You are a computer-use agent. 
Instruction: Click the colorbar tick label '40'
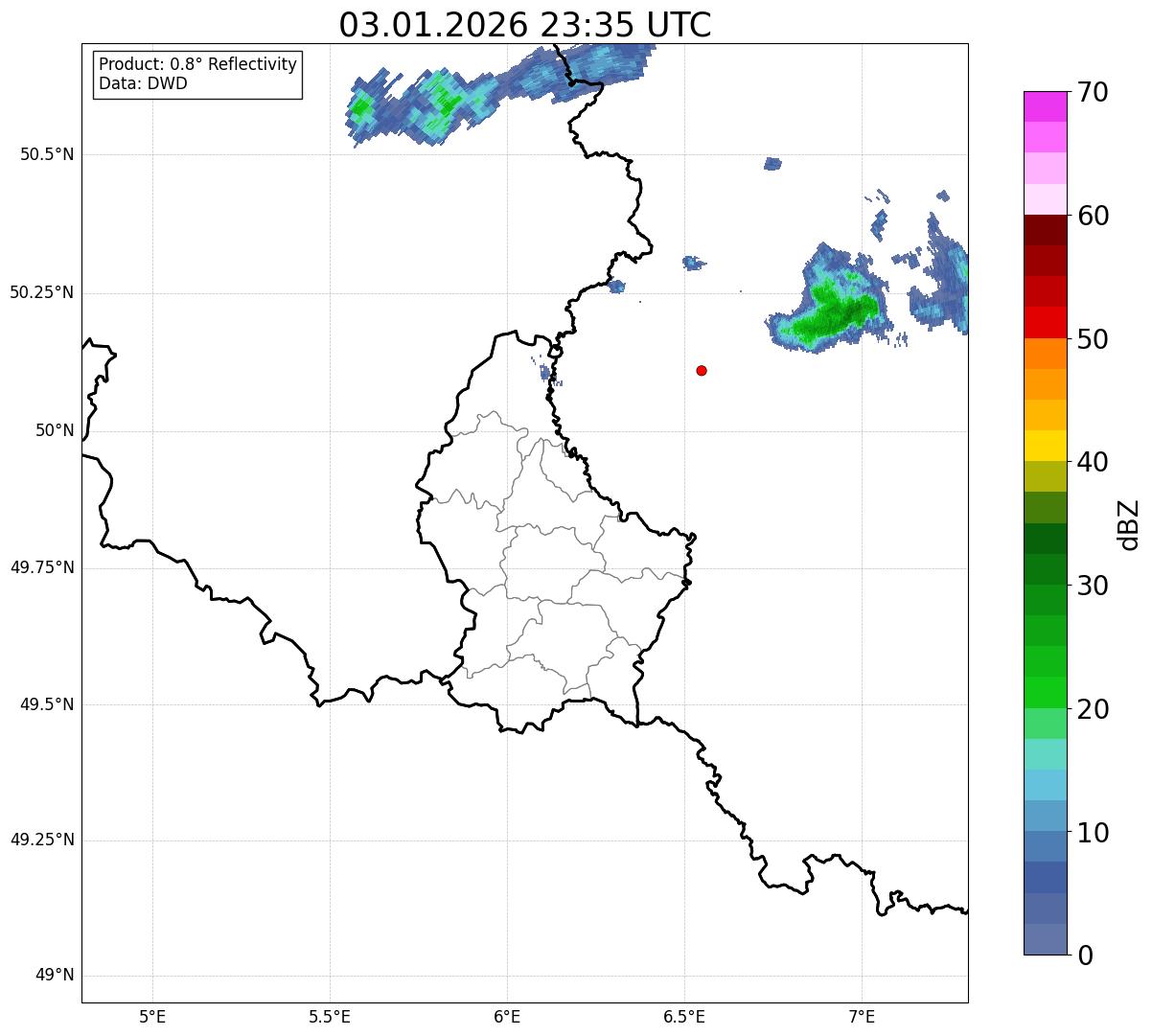(1093, 462)
